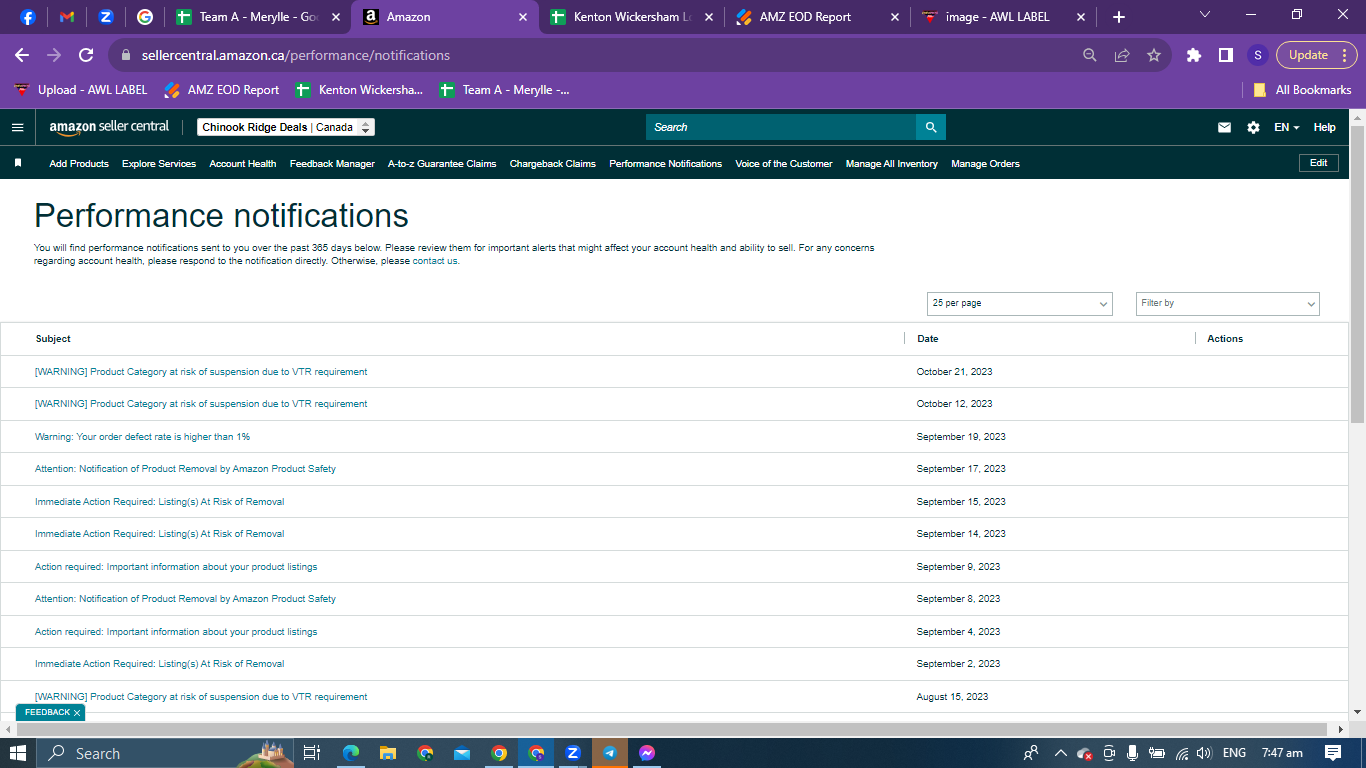The width and height of the screenshot is (1366, 768).
Task: Toggle the Chrome side panel
Action: point(1226,55)
